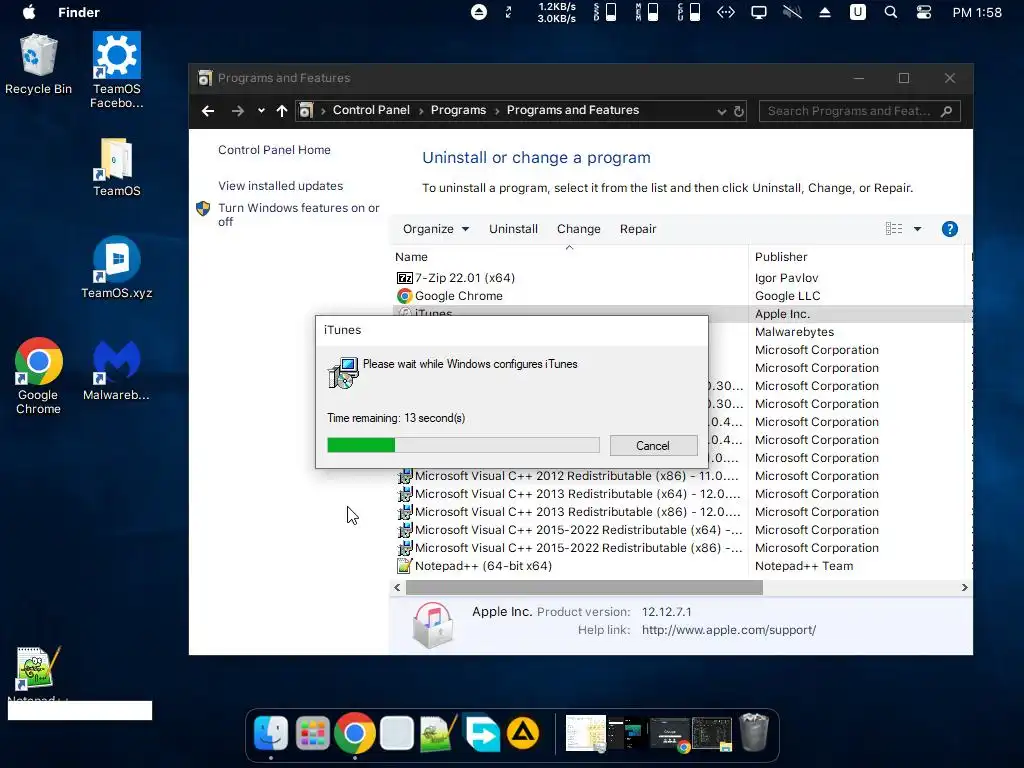Click the display monitor icon in menu bar
Viewport: 1024px width, 768px height.
[759, 12]
